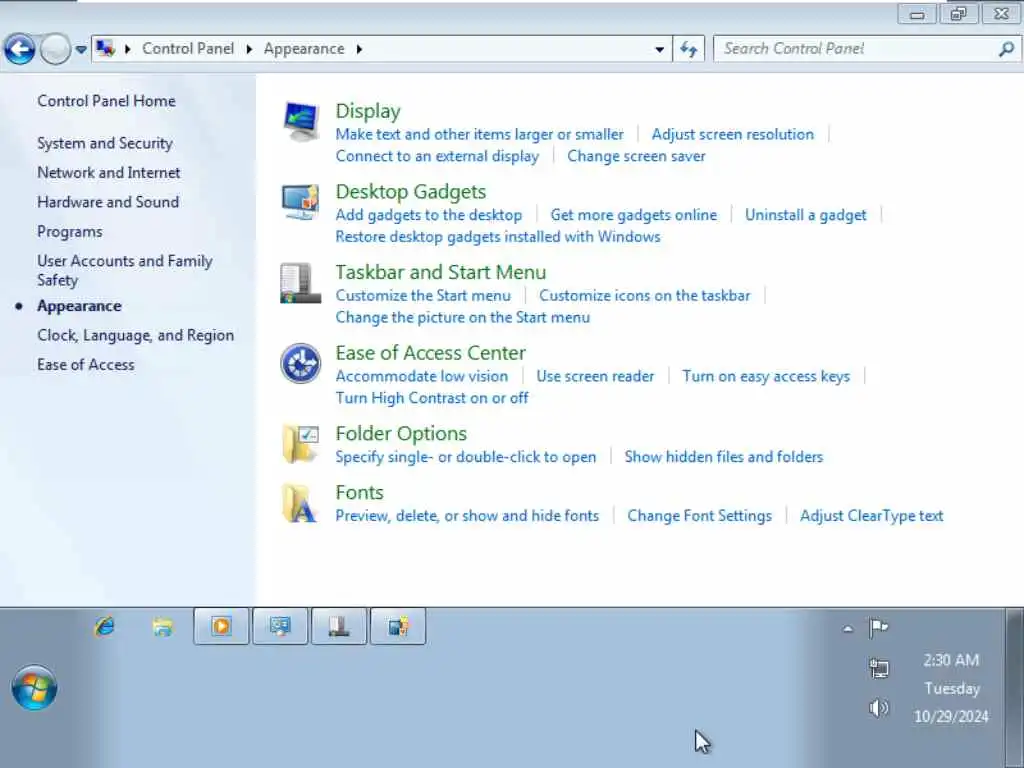This screenshot has width=1024, height=768.
Task: Click Turn High Contrast on or off
Action: coord(432,398)
